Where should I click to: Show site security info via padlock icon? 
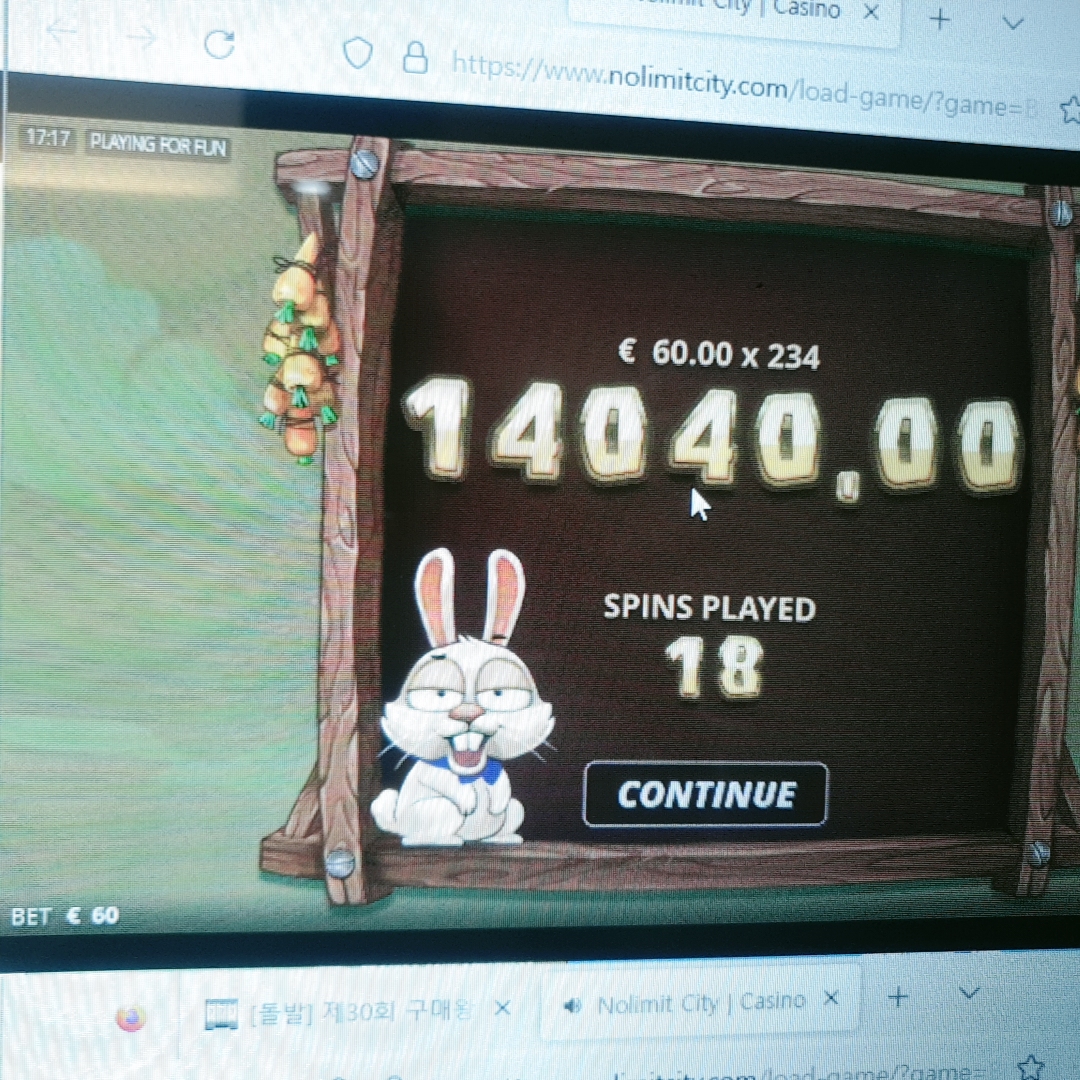pyautogui.click(x=415, y=57)
